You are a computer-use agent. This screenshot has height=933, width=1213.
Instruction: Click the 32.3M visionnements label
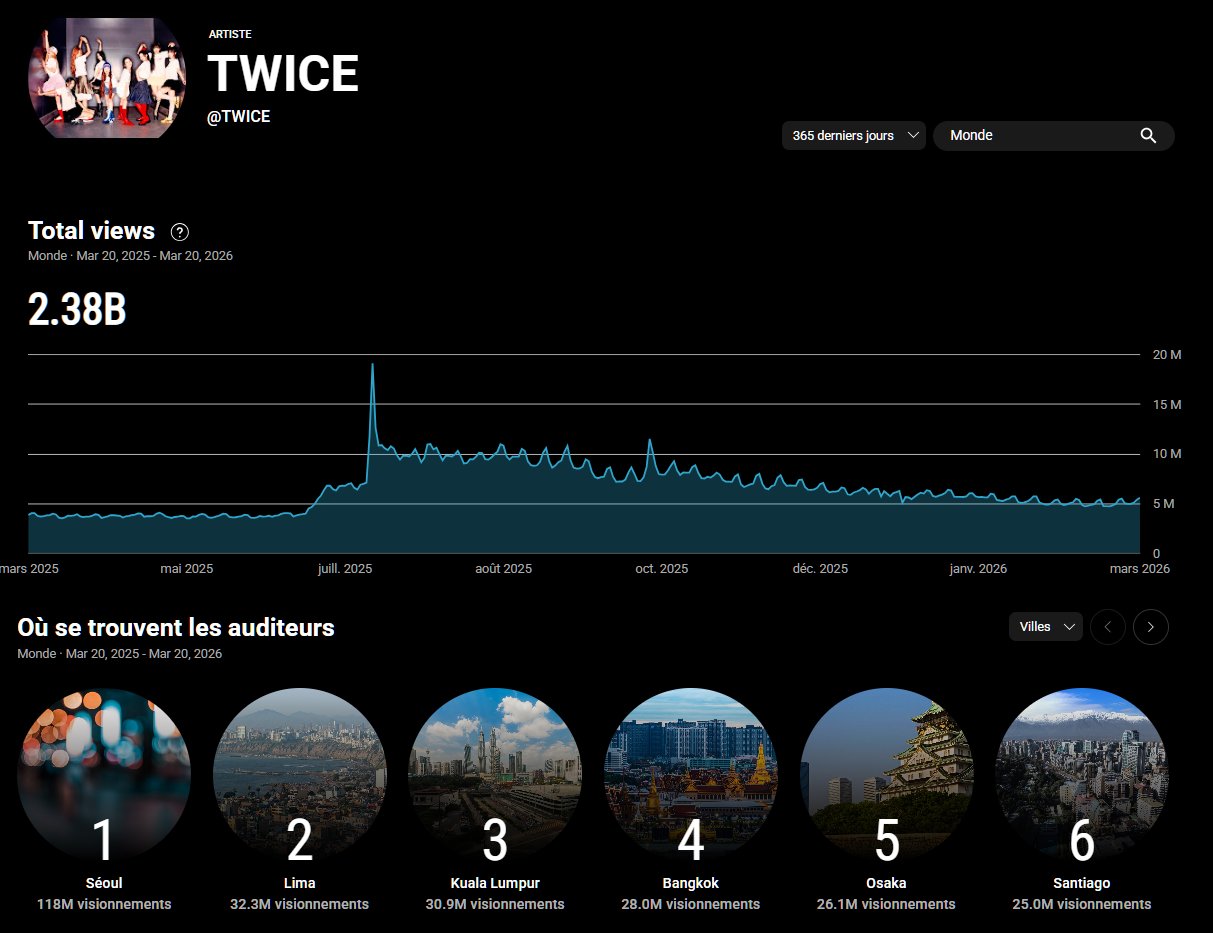coord(299,904)
